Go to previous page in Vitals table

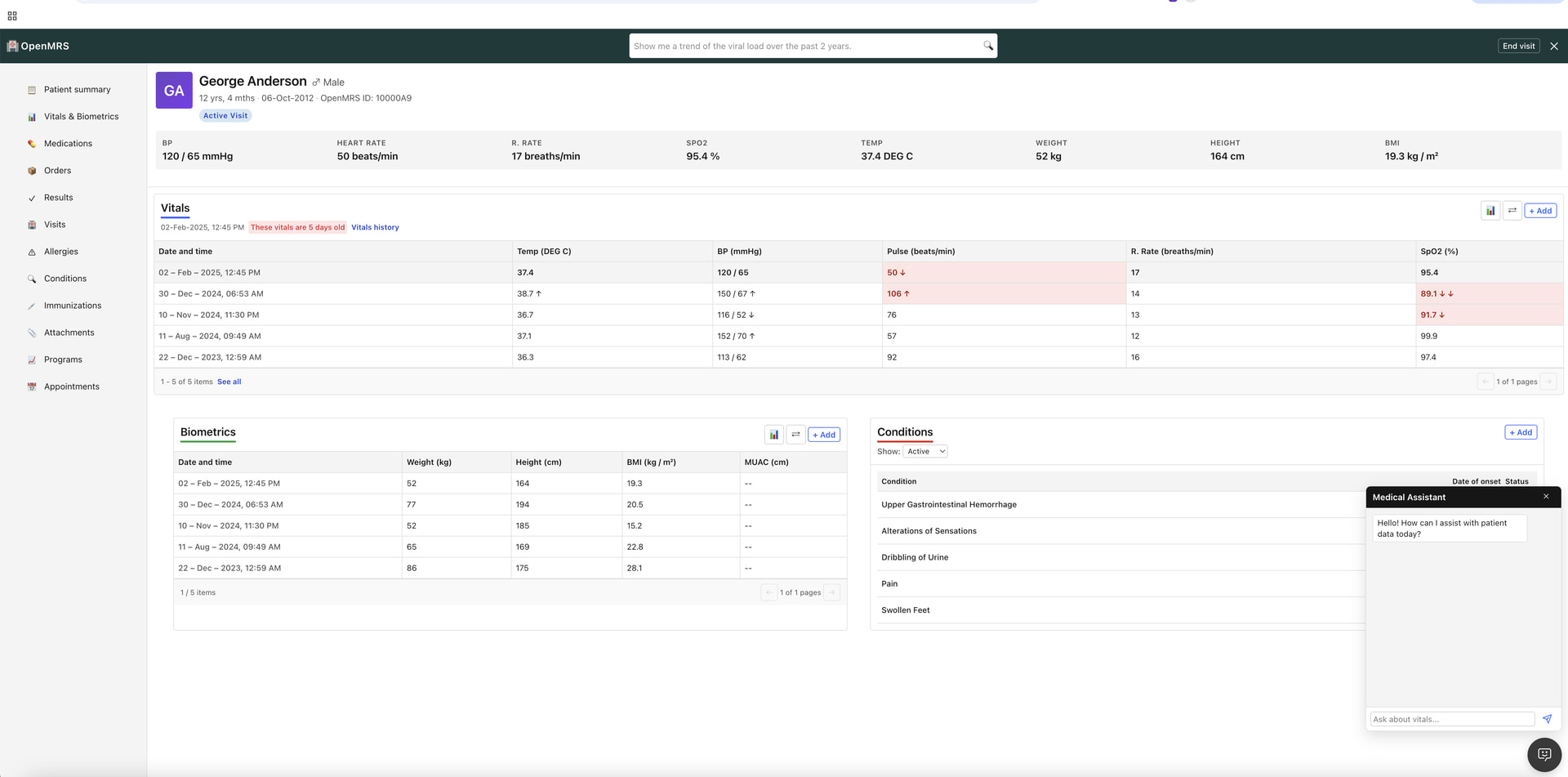coord(1485,382)
